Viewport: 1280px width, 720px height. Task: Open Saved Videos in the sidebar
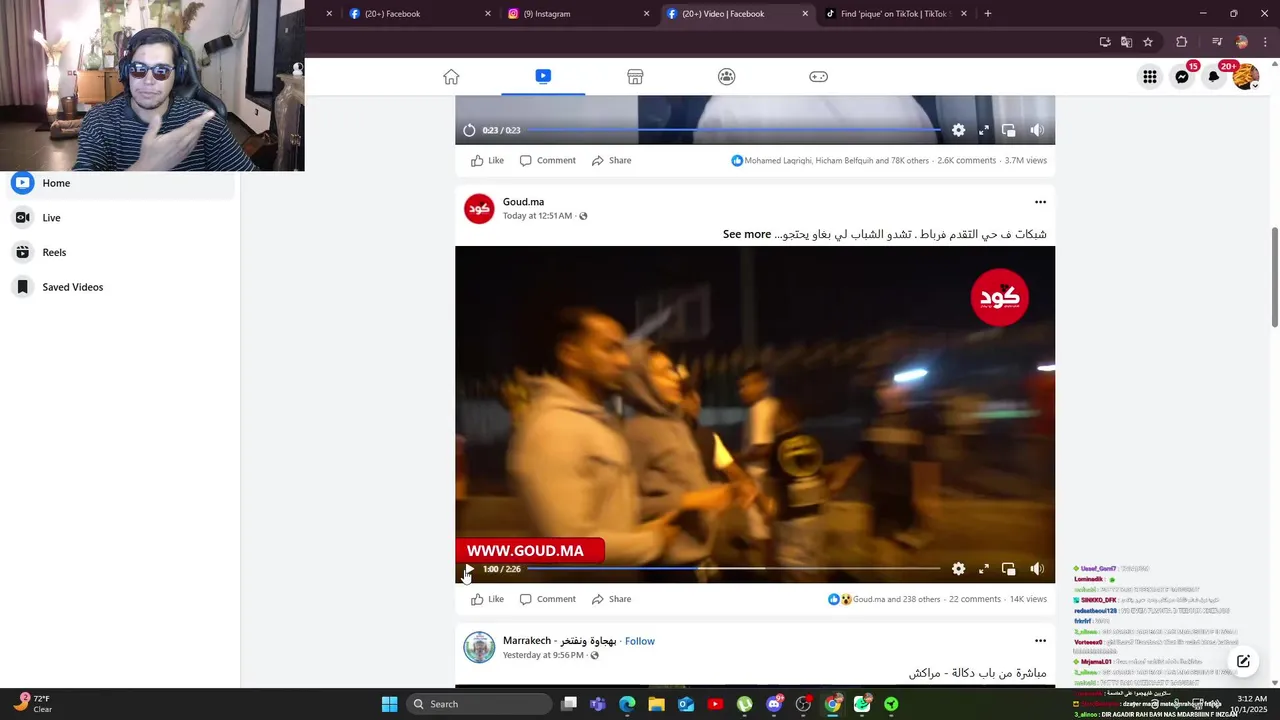(120, 287)
